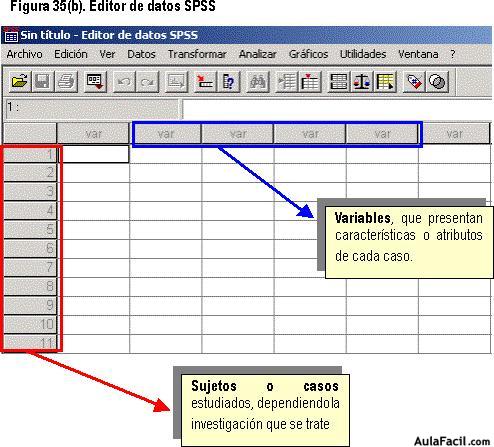The width and height of the screenshot is (494, 447).
Task: Click the Insert variable icon
Action: pos(310,81)
